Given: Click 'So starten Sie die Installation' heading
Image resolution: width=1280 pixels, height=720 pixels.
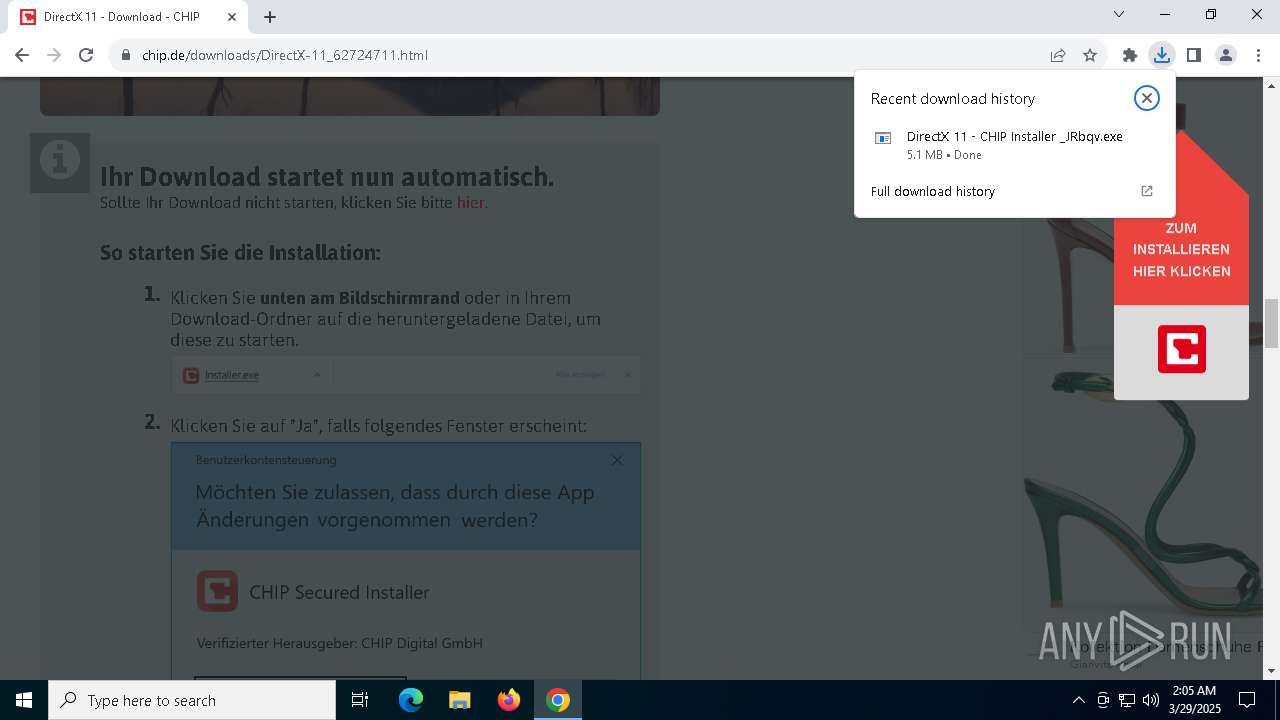Looking at the screenshot, I should point(240,252).
